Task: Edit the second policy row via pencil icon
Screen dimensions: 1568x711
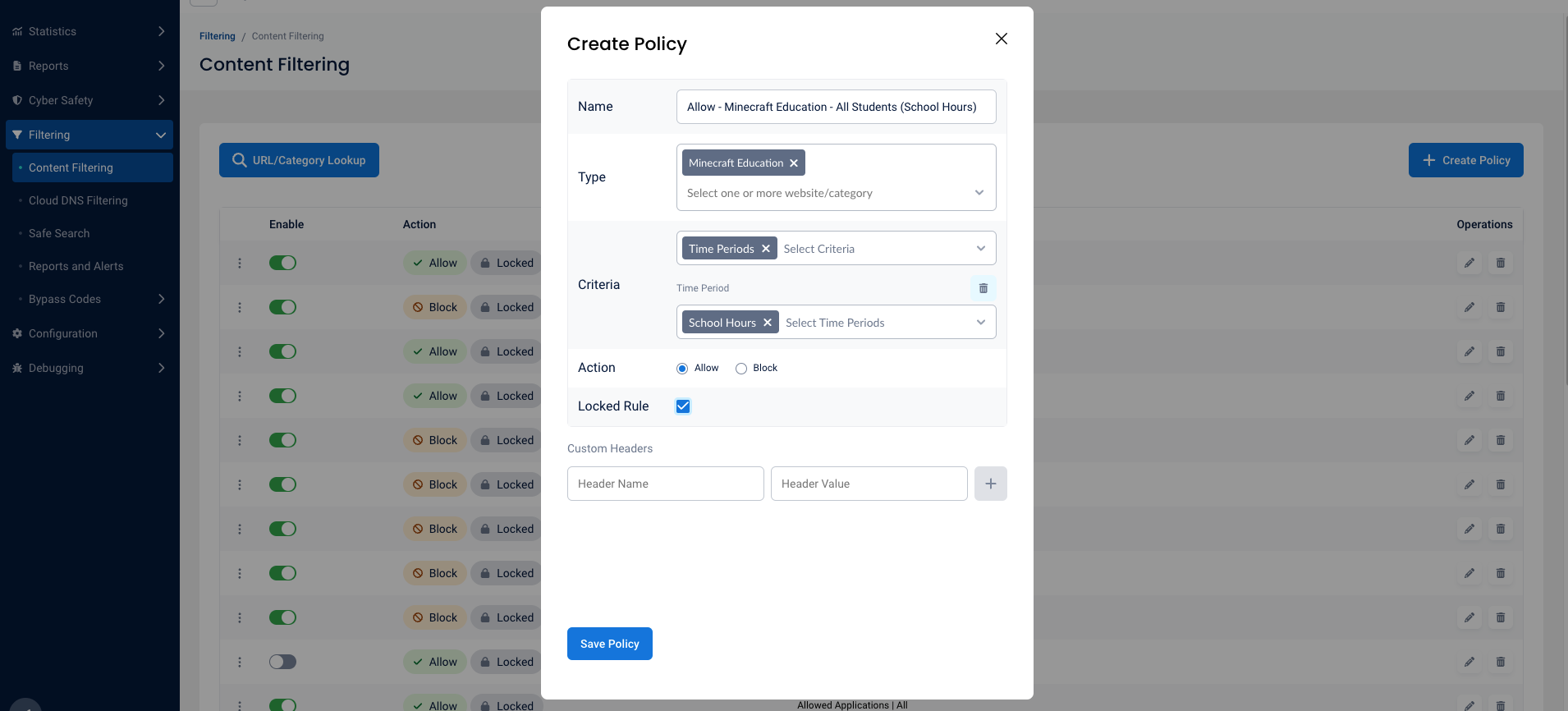Action: (1469, 307)
